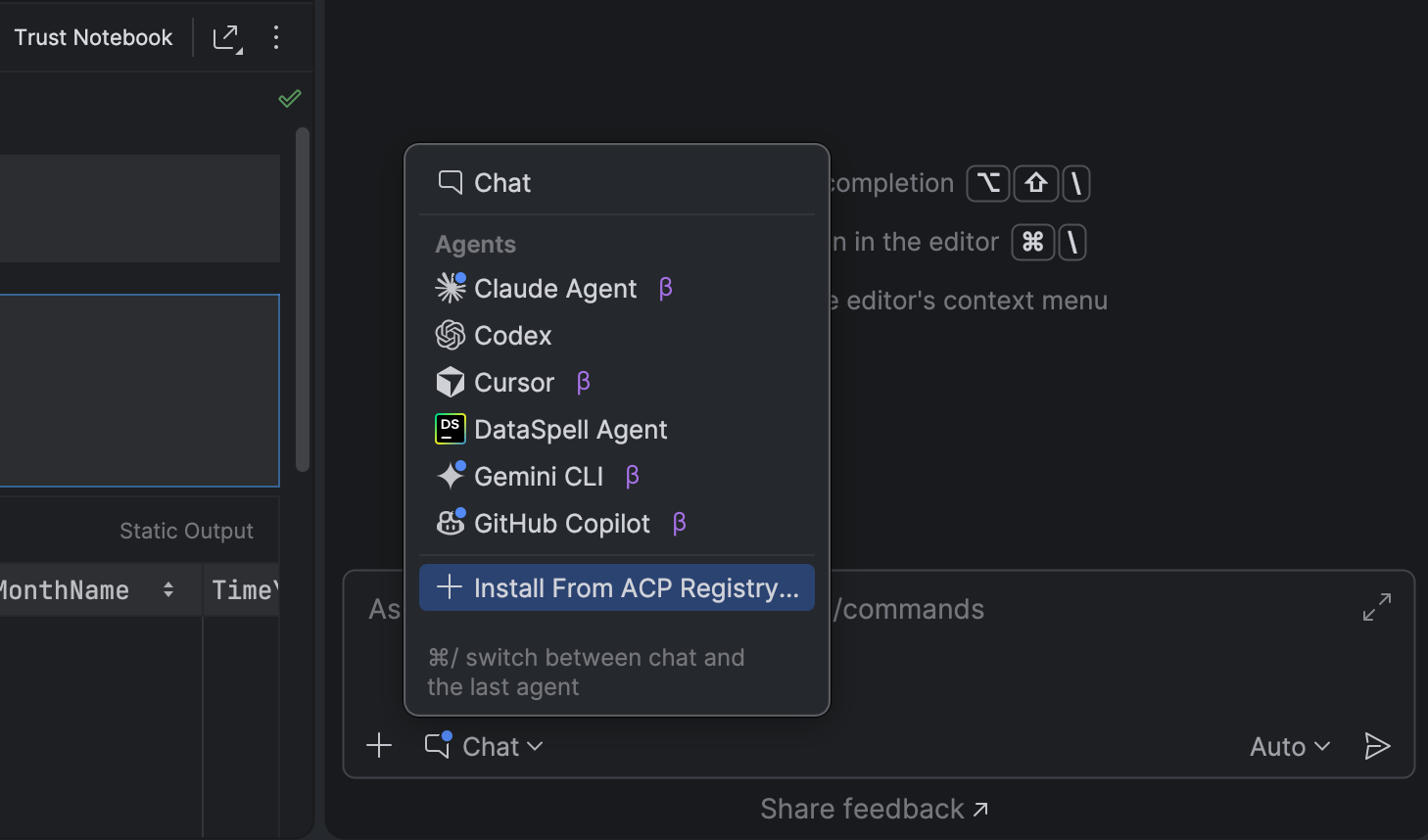Viewport: 1428px width, 840px height.
Task: Open the Auto model dropdown
Action: 1289,746
